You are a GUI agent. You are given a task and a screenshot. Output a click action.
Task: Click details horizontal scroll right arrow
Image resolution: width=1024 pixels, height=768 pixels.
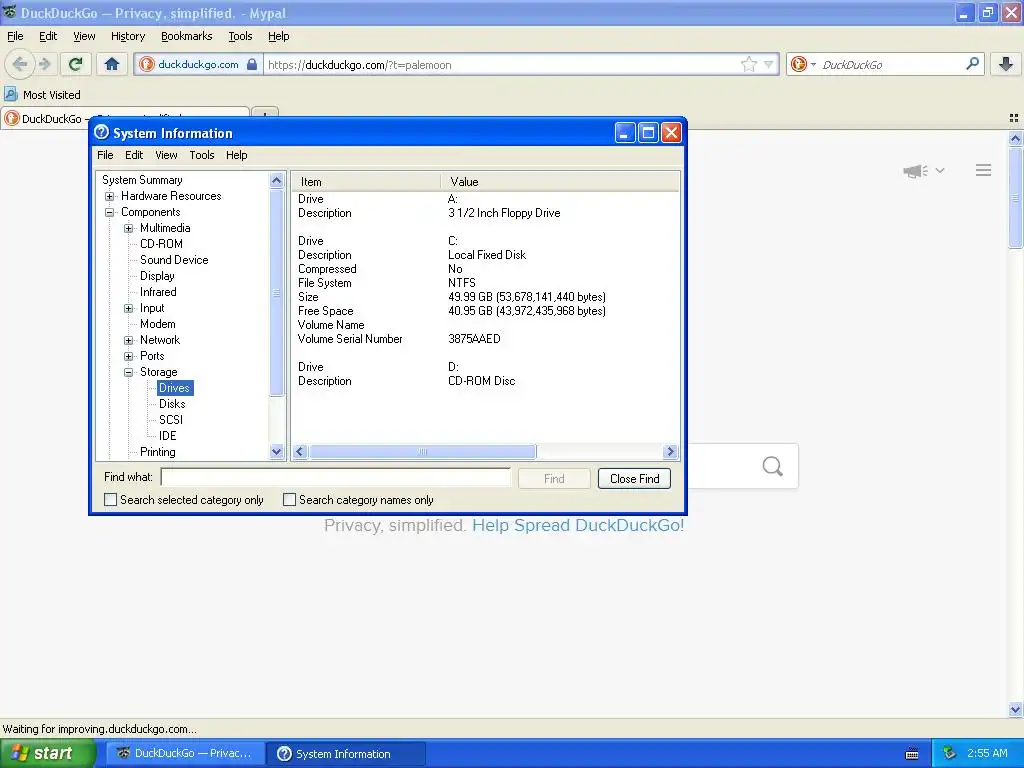coord(670,451)
